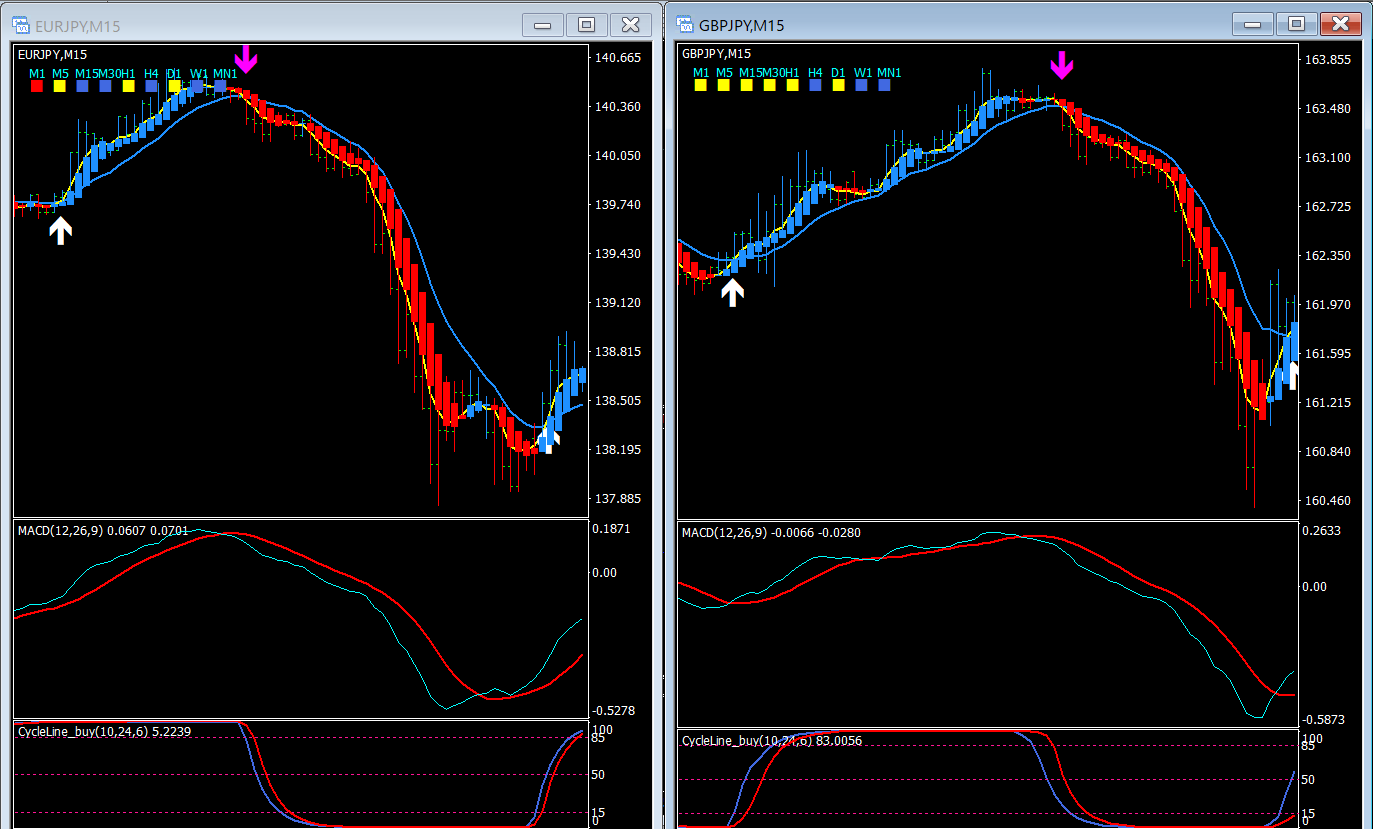Image resolution: width=1373 pixels, height=829 pixels.
Task: Click the blue H4 trend square on GBPJPY
Action: tap(815, 86)
